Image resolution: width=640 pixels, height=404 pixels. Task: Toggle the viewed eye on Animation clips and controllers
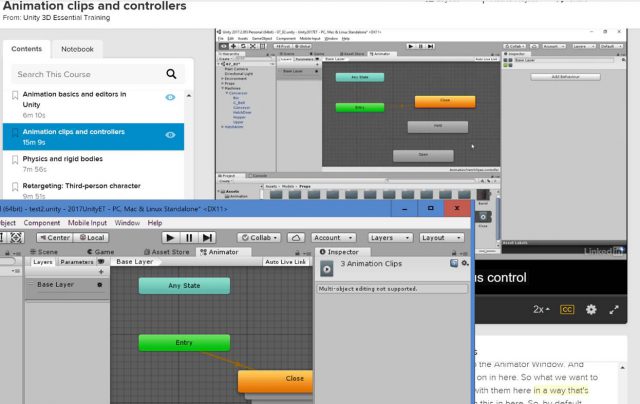coord(170,135)
